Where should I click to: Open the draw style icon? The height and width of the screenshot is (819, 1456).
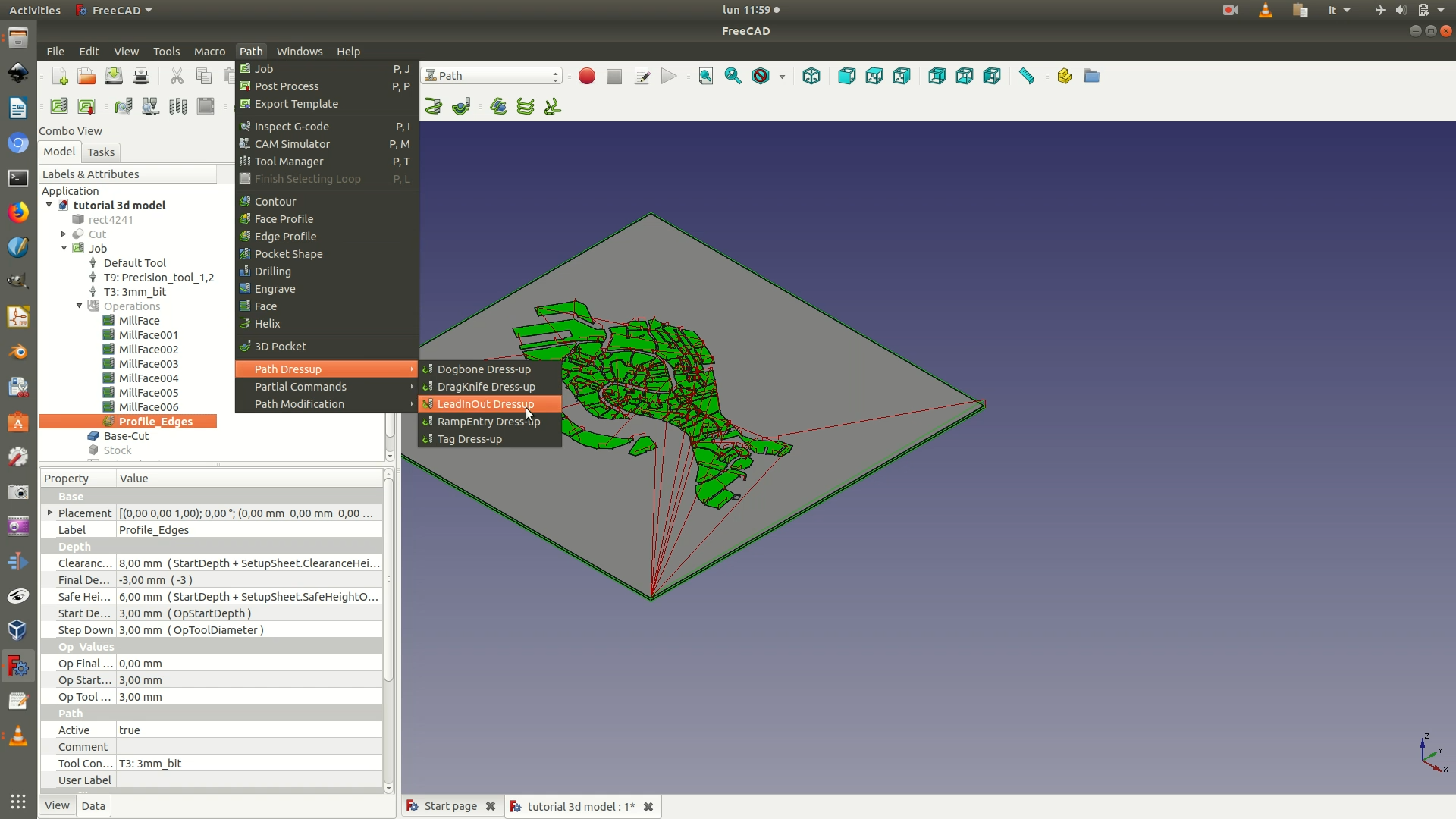pos(761,76)
